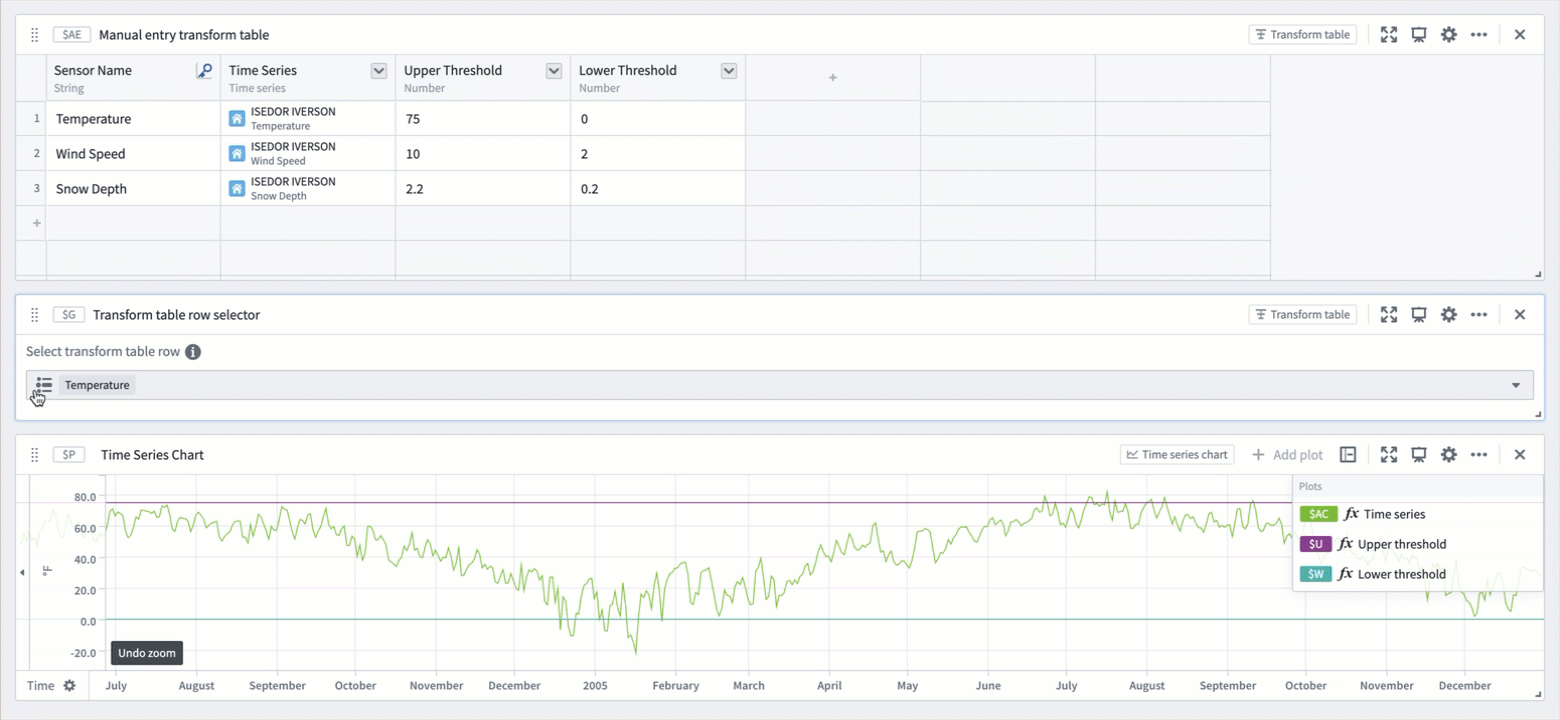Click the $U Upper threshold color swatch

tap(1315, 544)
